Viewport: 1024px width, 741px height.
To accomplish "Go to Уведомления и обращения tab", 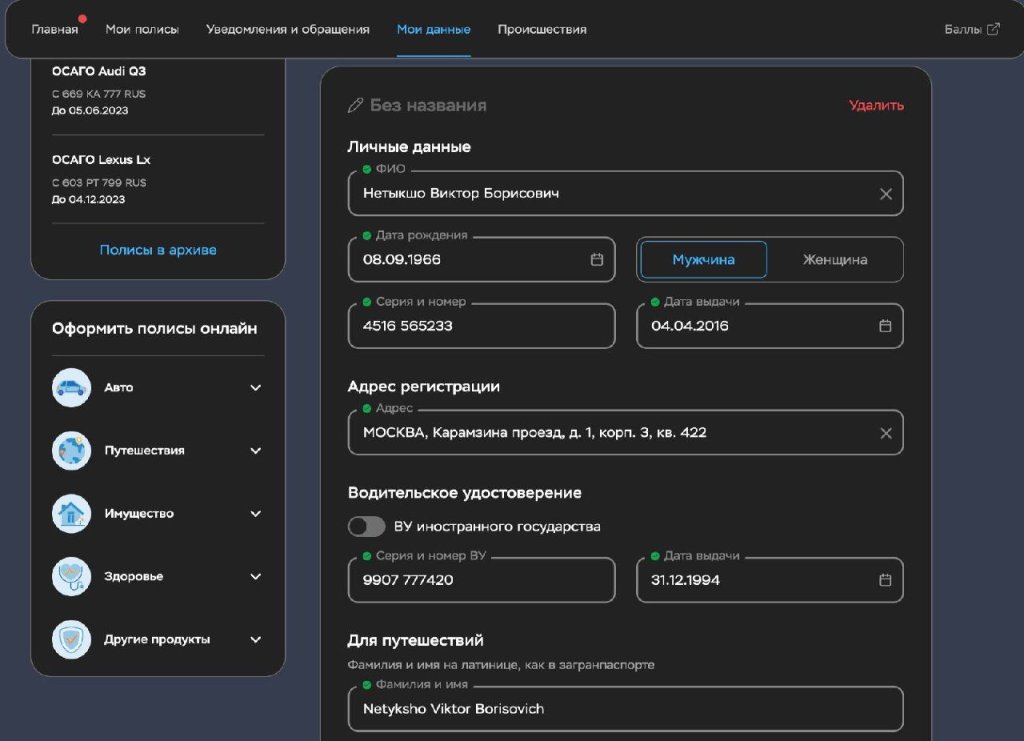I will pos(288,29).
